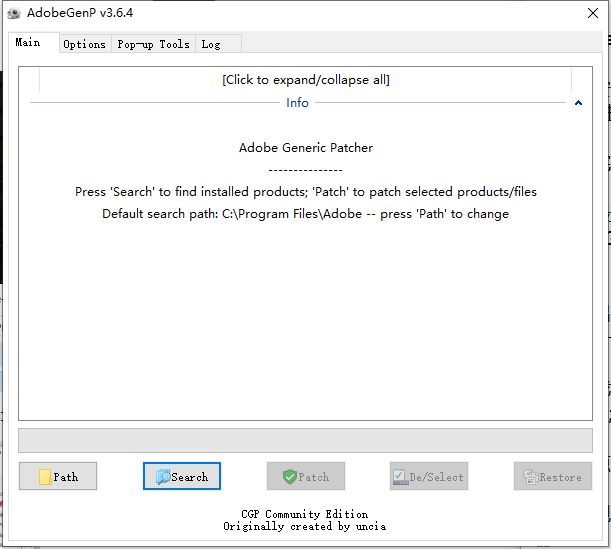Click the empty progress bar
611x549 pixels.
305,441
